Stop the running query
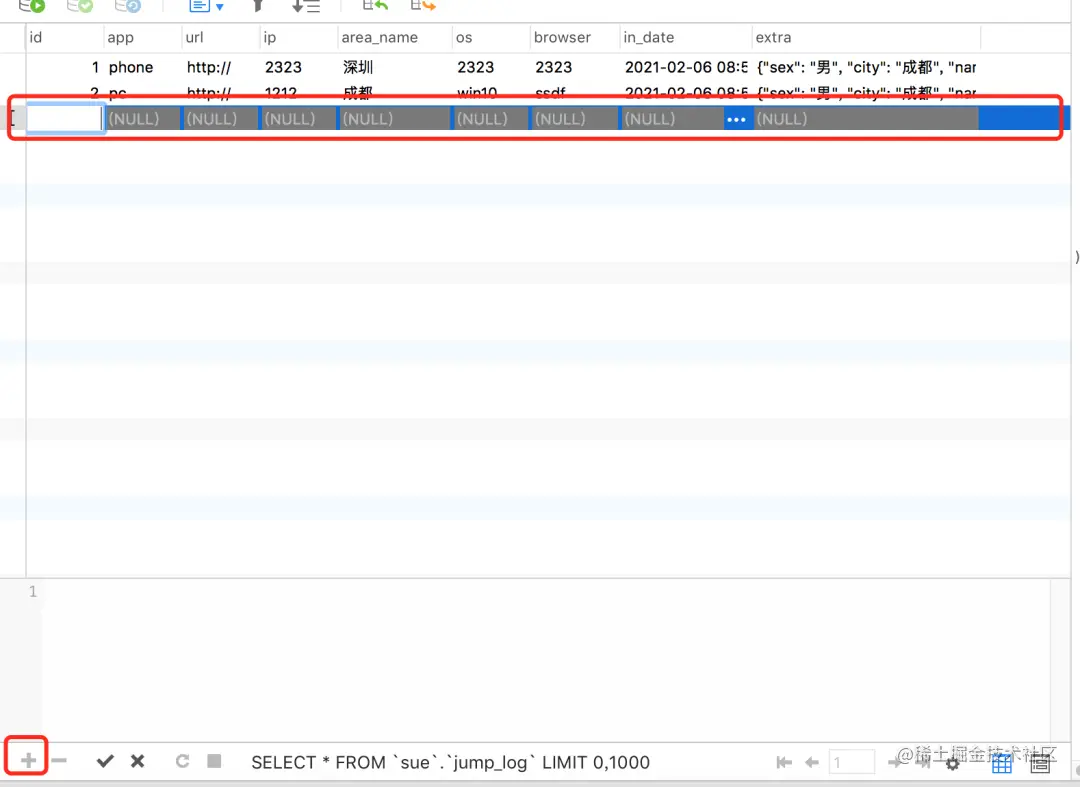This screenshot has width=1080, height=787. click(x=214, y=761)
